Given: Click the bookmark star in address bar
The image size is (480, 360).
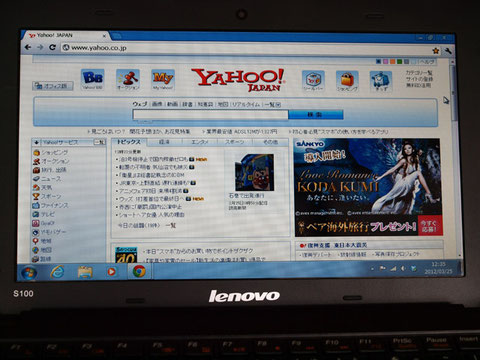Looking at the screenshot, I should (x=435, y=50).
